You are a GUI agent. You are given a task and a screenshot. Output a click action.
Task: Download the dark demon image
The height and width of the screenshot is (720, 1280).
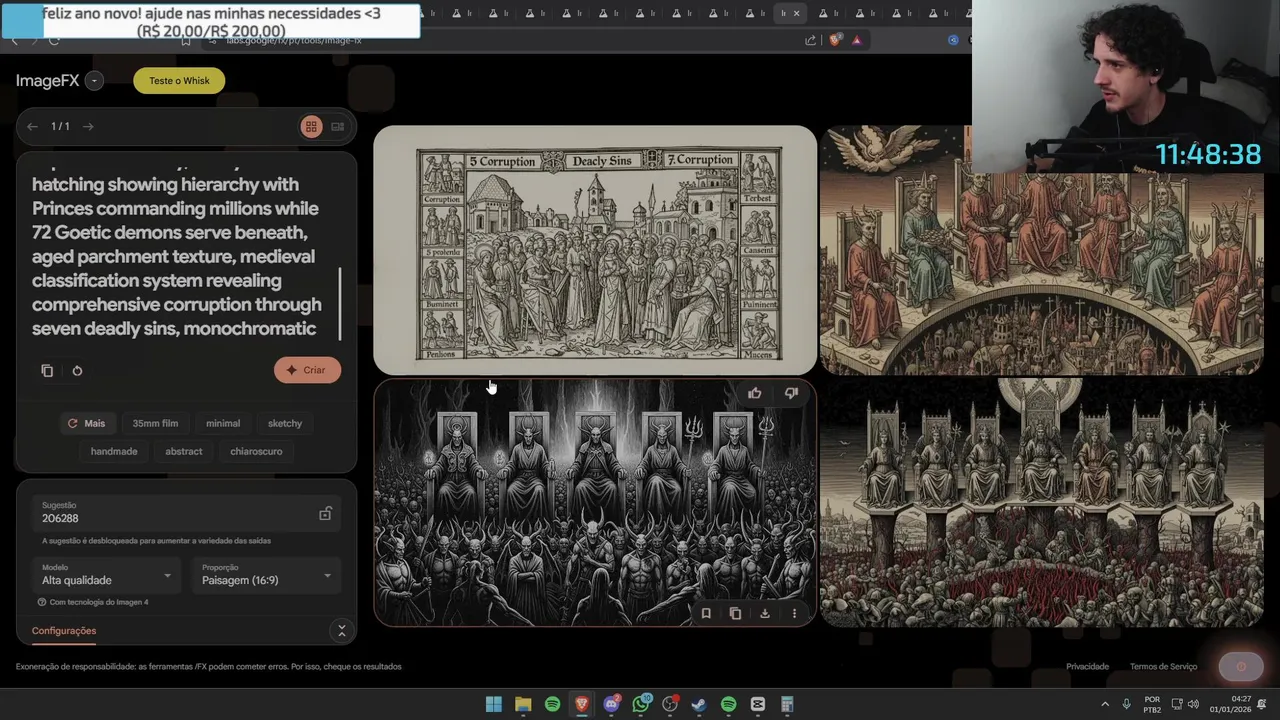click(765, 613)
